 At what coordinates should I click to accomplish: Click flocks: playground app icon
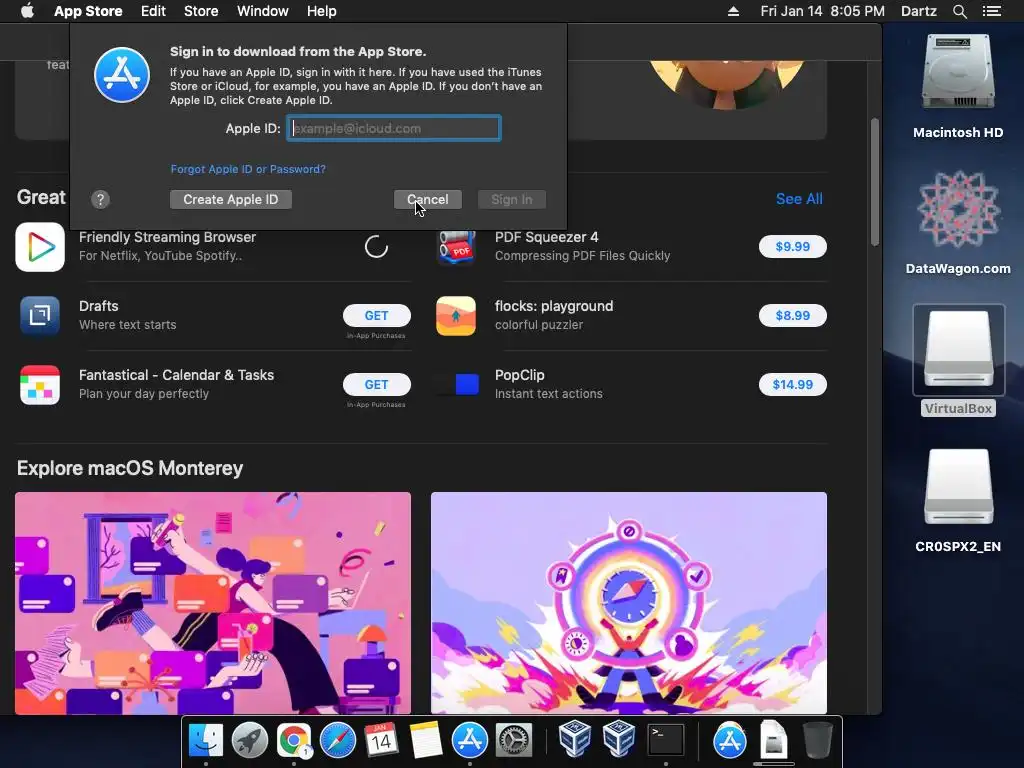tap(456, 315)
